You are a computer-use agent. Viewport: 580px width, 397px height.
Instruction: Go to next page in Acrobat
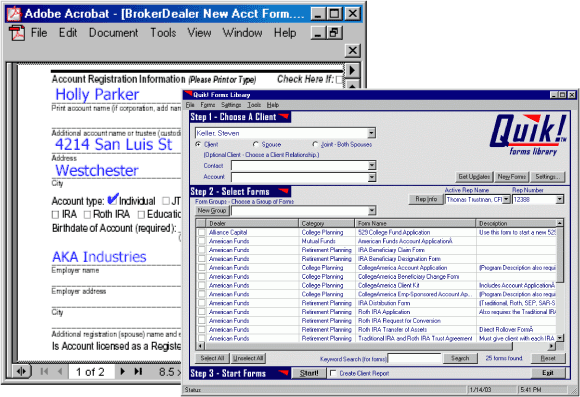(123, 371)
